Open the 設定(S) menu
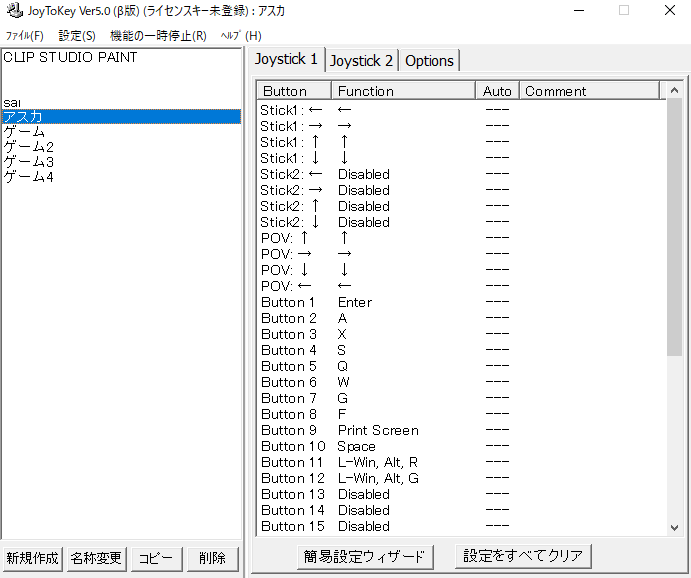Image resolution: width=691 pixels, height=578 pixels. [x=77, y=36]
